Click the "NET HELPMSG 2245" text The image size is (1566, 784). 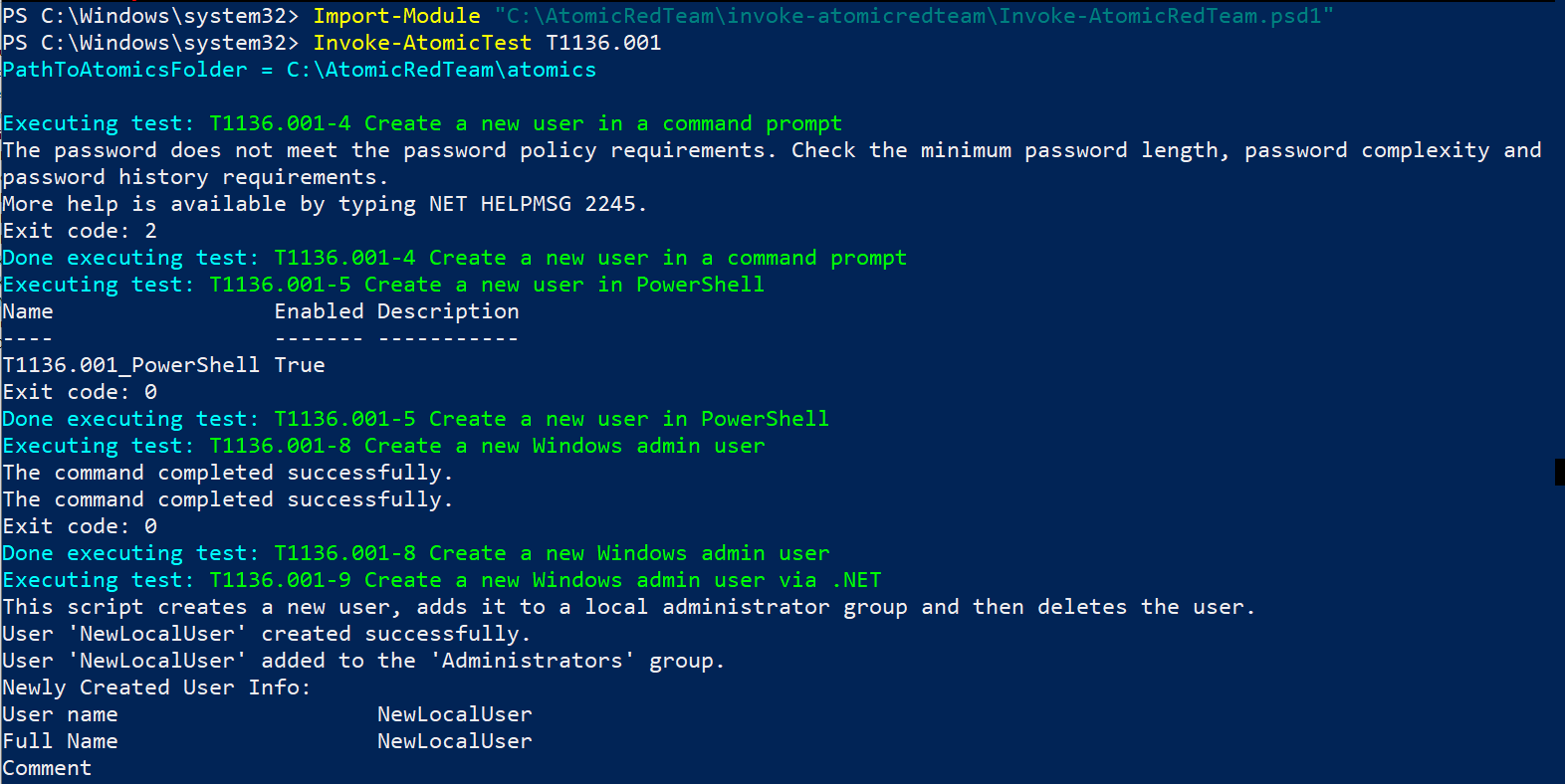tap(533, 204)
